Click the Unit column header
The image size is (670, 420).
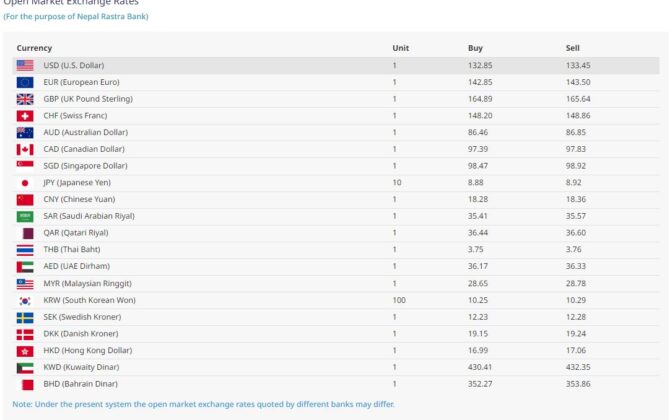401,48
